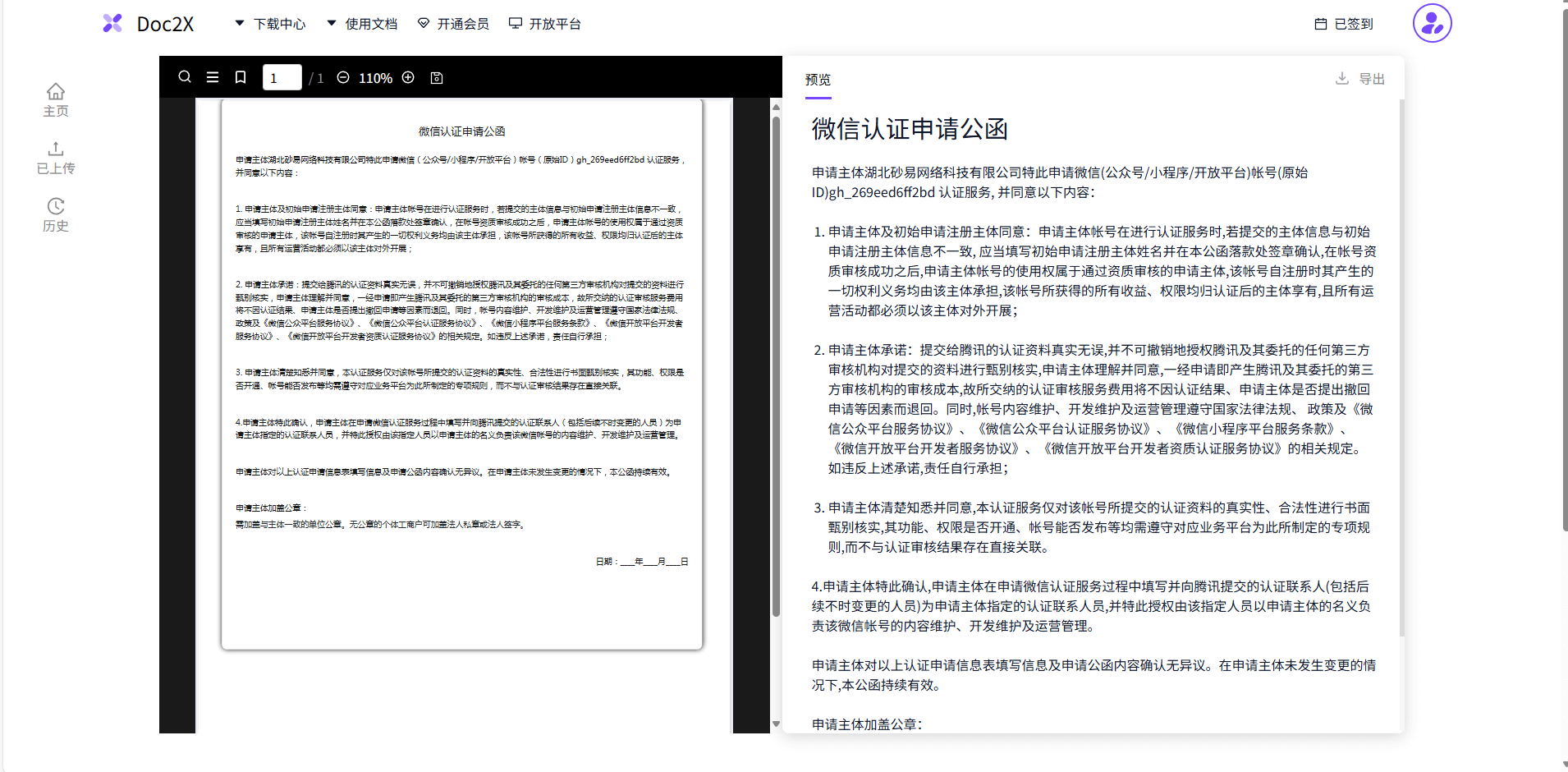
Task: Open the 已上传 uploaded files section
Action: click(x=56, y=157)
